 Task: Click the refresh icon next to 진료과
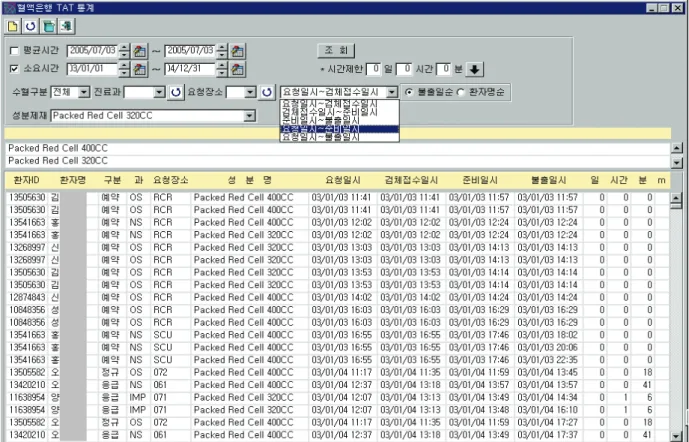pyautogui.click(x=175, y=92)
